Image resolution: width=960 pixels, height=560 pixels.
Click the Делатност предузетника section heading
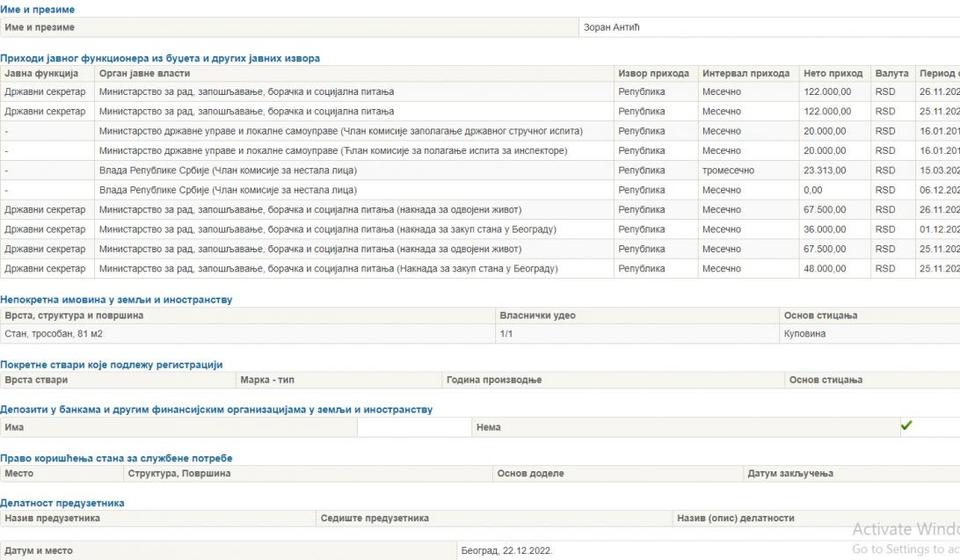click(x=62, y=503)
